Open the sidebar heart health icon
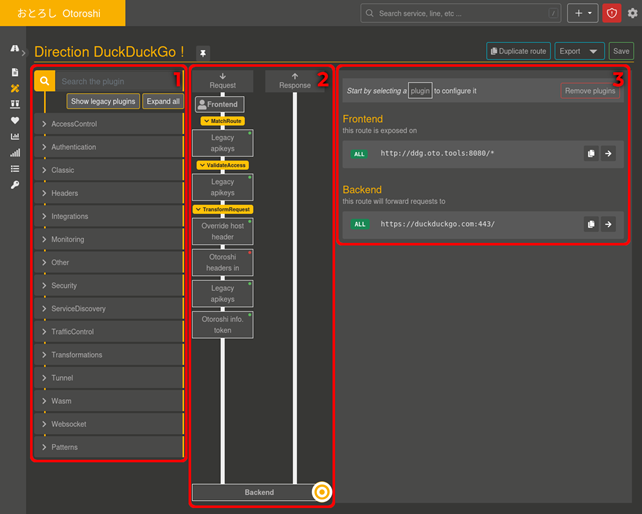The width and height of the screenshot is (642, 514). (15, 120)
